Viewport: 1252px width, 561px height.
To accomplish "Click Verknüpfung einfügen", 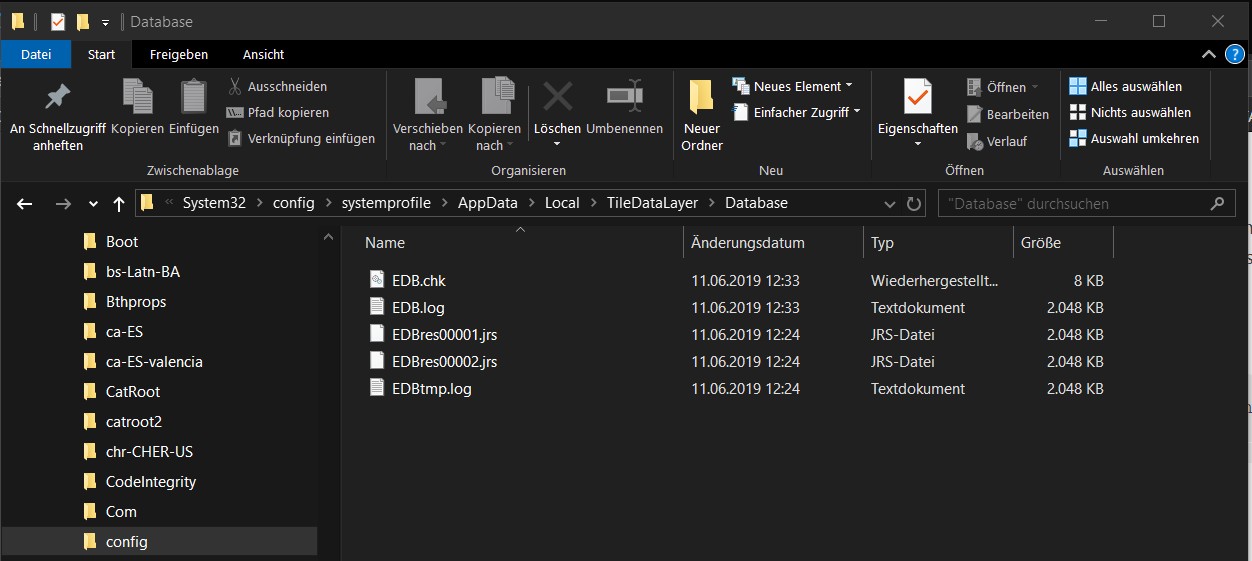I will 301,139.
